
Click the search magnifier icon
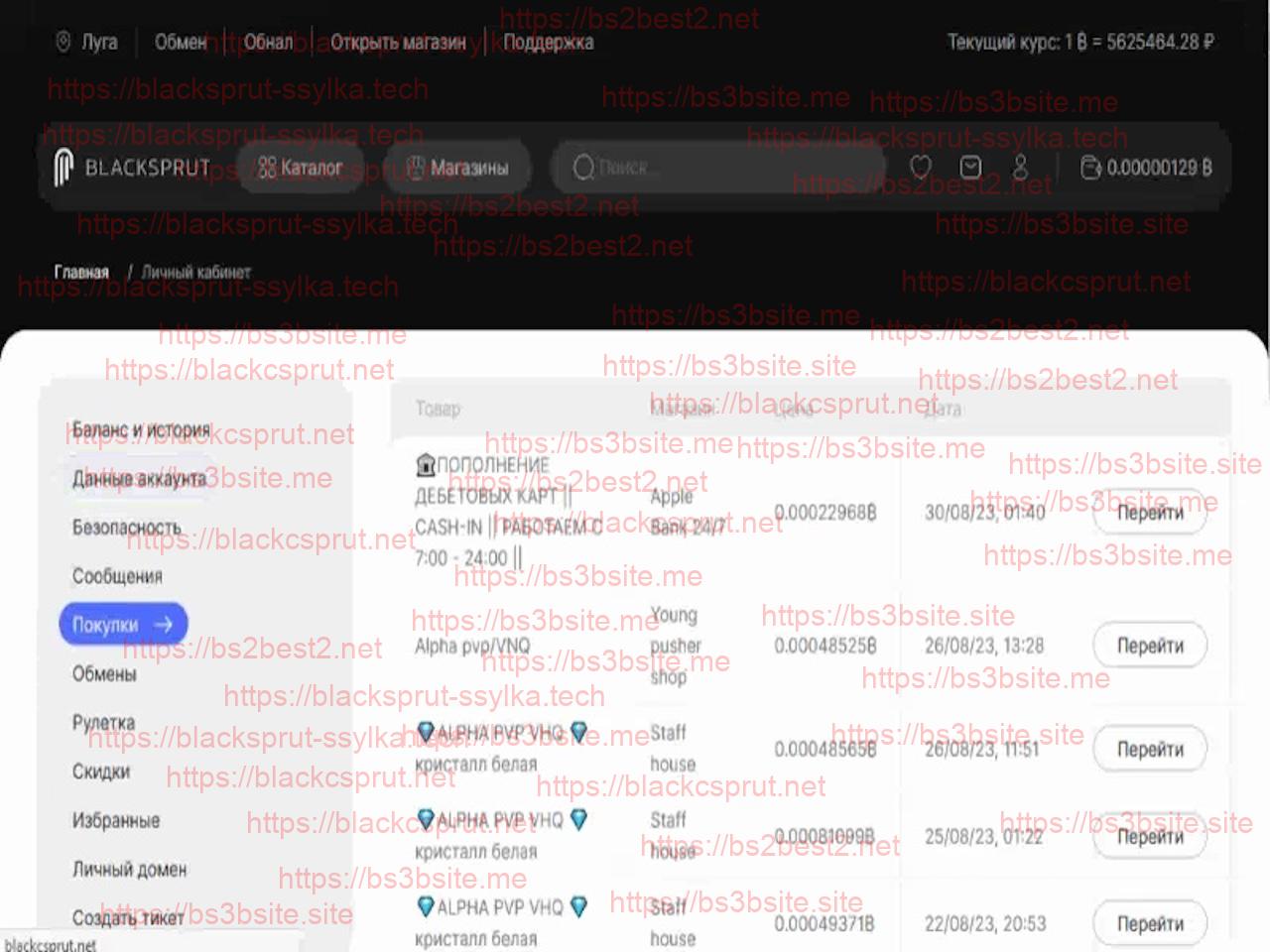[583, 168]
